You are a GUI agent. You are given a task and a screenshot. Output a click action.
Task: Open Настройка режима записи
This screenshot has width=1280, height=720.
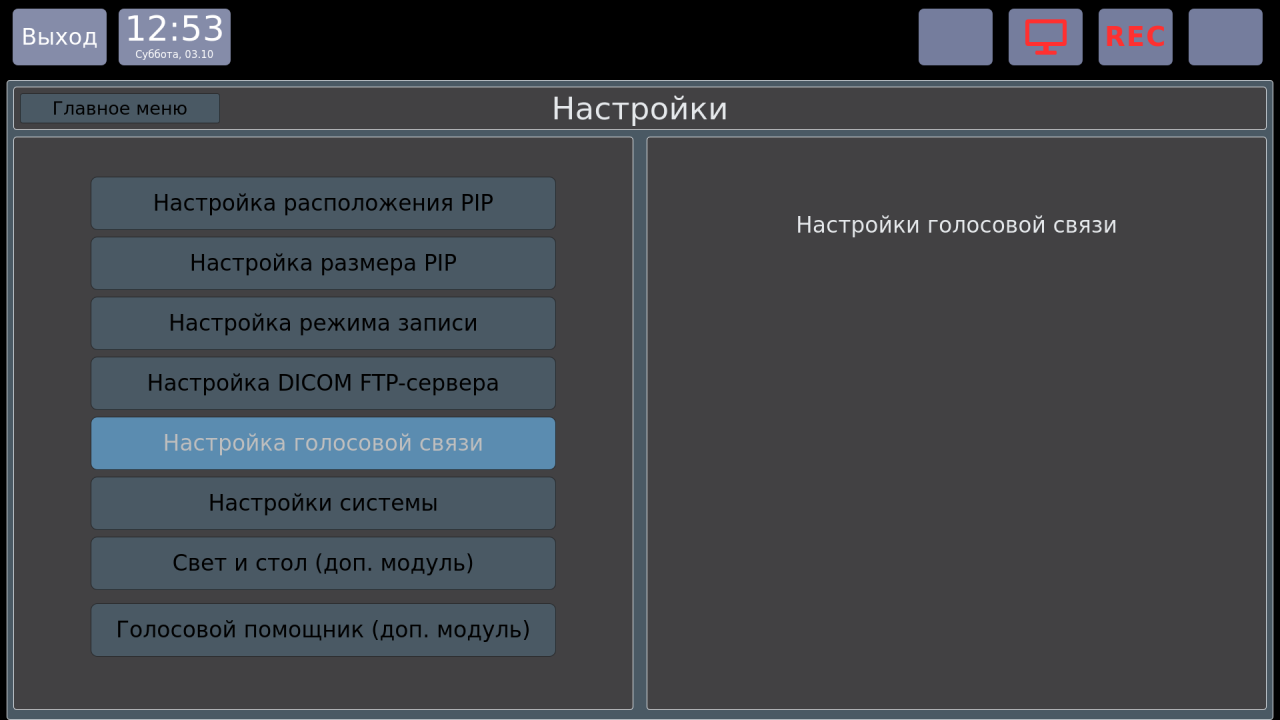click(323, 323)
